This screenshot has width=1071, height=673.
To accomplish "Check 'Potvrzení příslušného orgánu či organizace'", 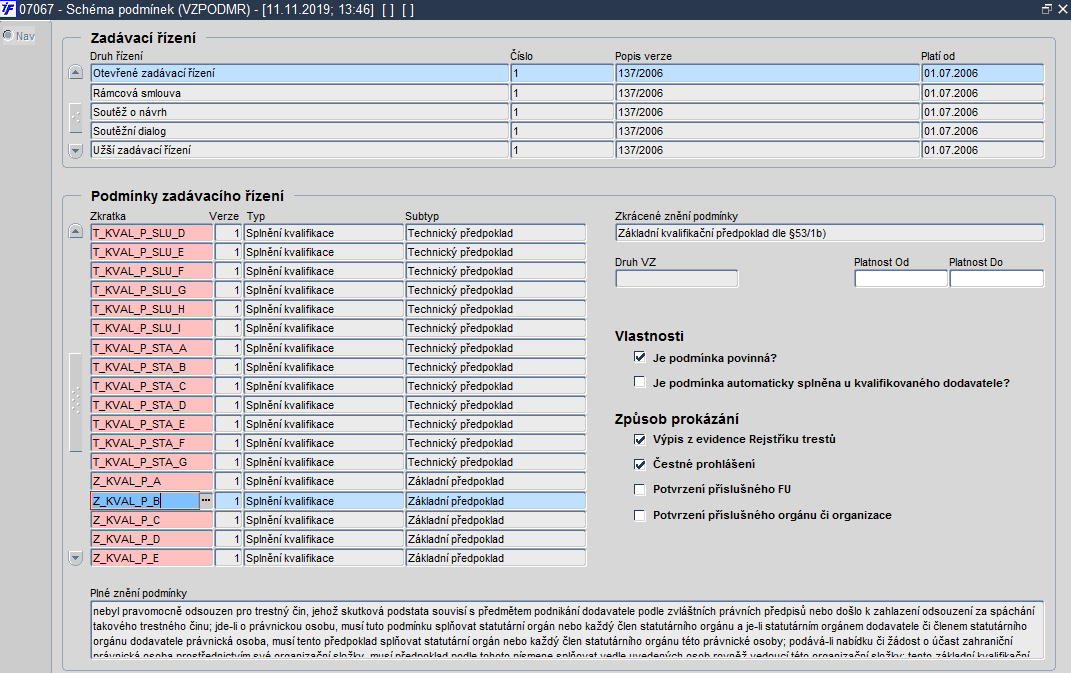I will pyautogui.click(x=639, y=515).
